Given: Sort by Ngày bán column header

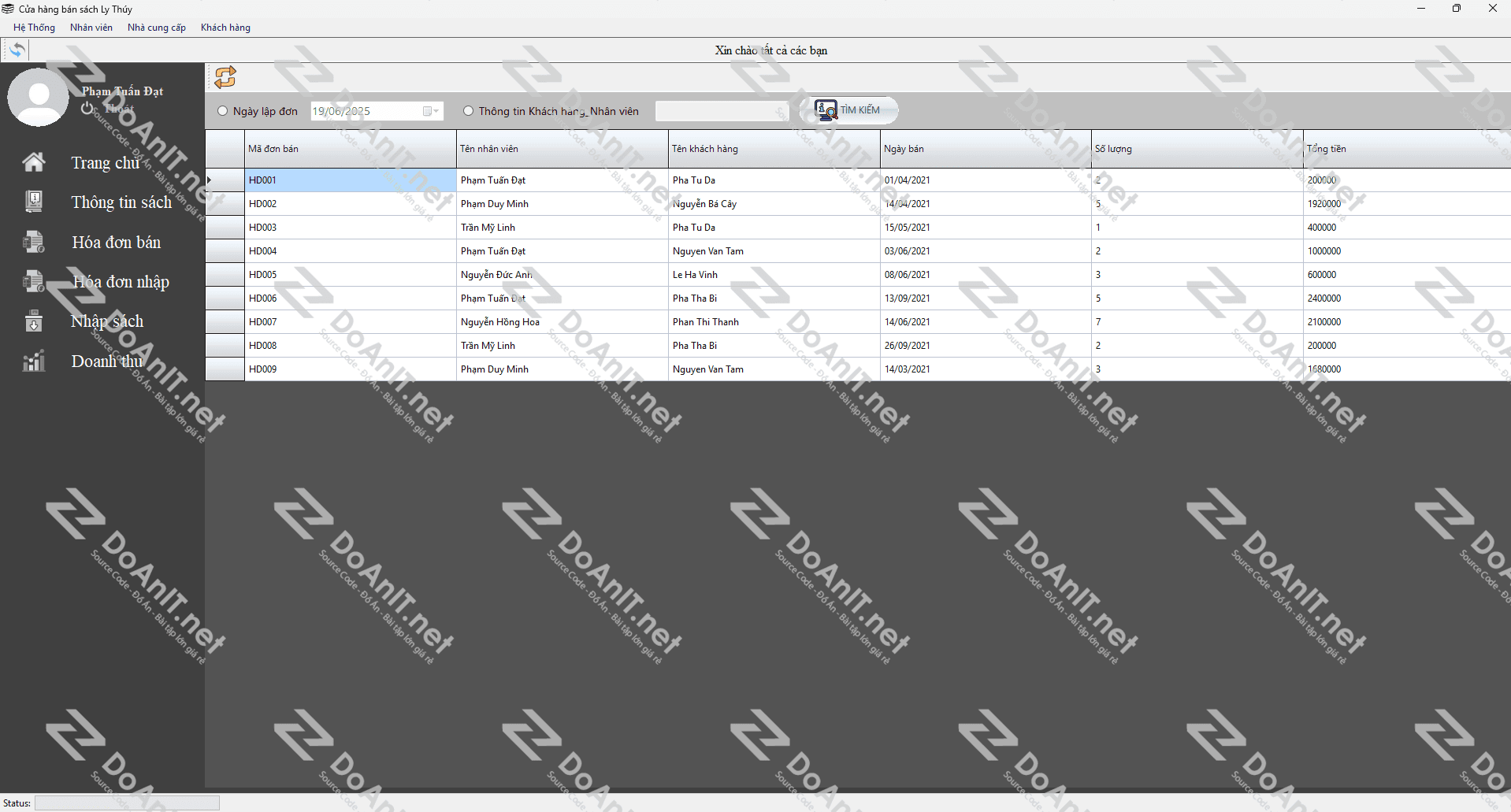Looking at the screenshot, I should [x=986, y=149].
